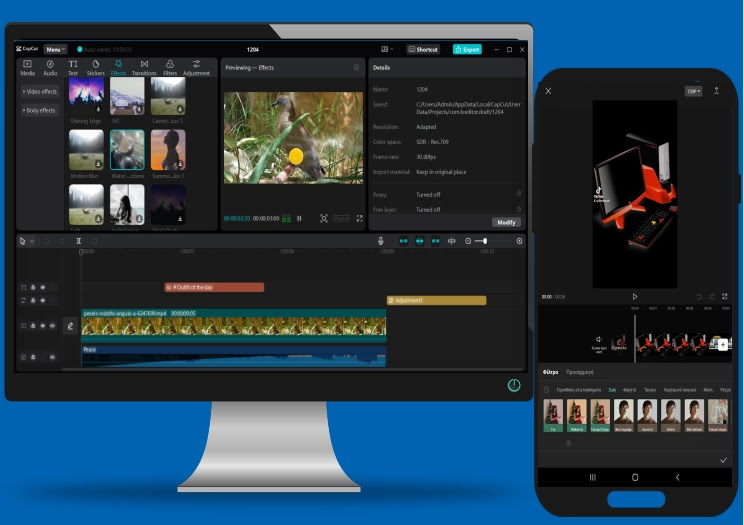Open the Adjustment tab
The width and height of the screenshot is (744, 525).
pyautogui.click(x=196, y=68)
